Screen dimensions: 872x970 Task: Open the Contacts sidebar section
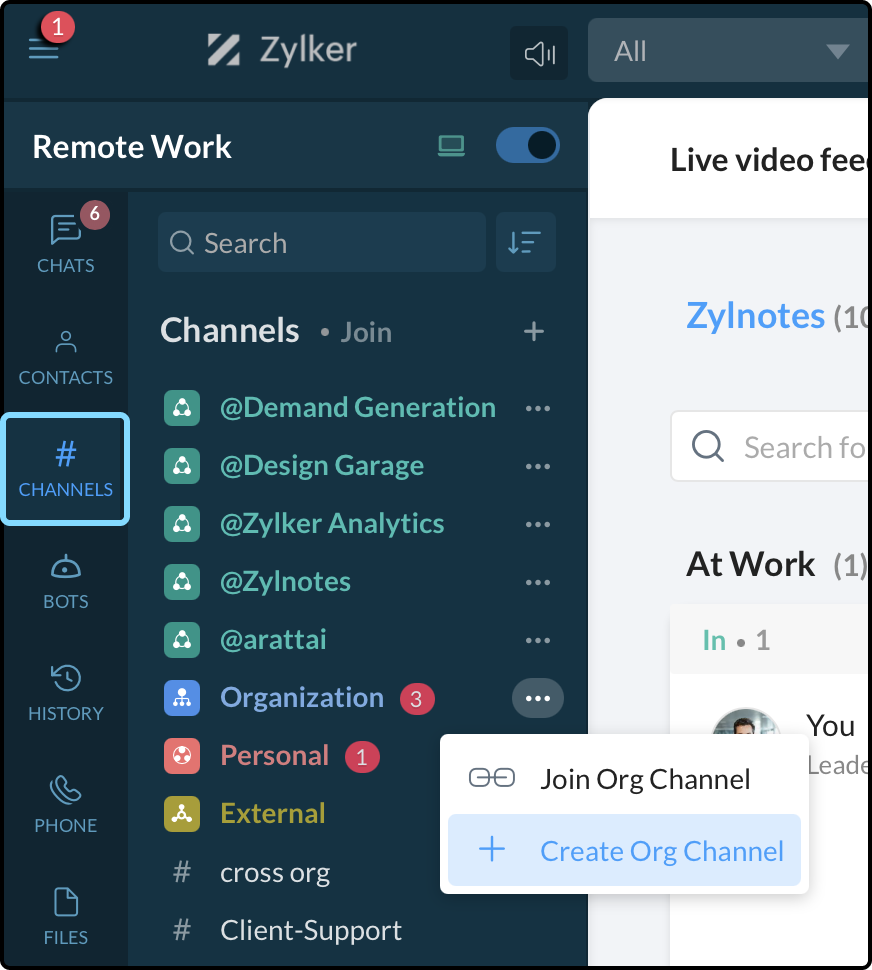(x=66, y=358)
